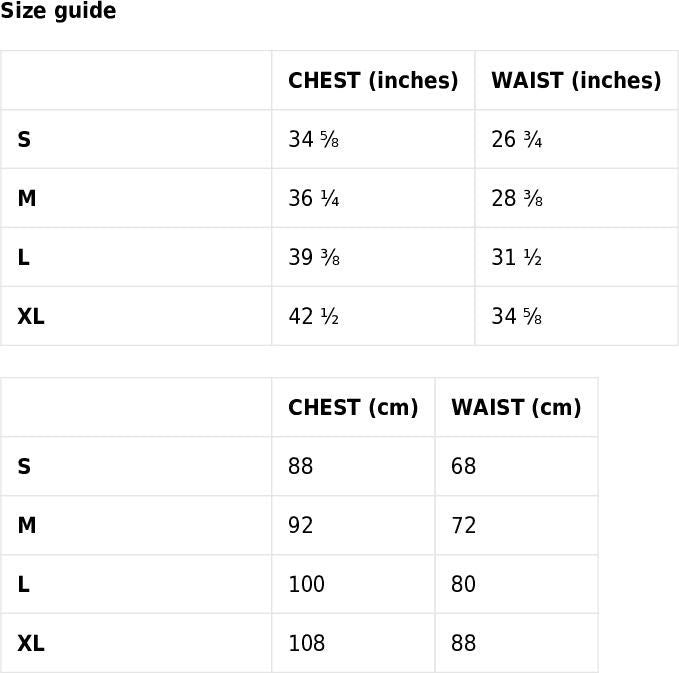This screenshot has height=673, width=679.
Task: Click the XL row label in cm table
Action: (31, 643)
